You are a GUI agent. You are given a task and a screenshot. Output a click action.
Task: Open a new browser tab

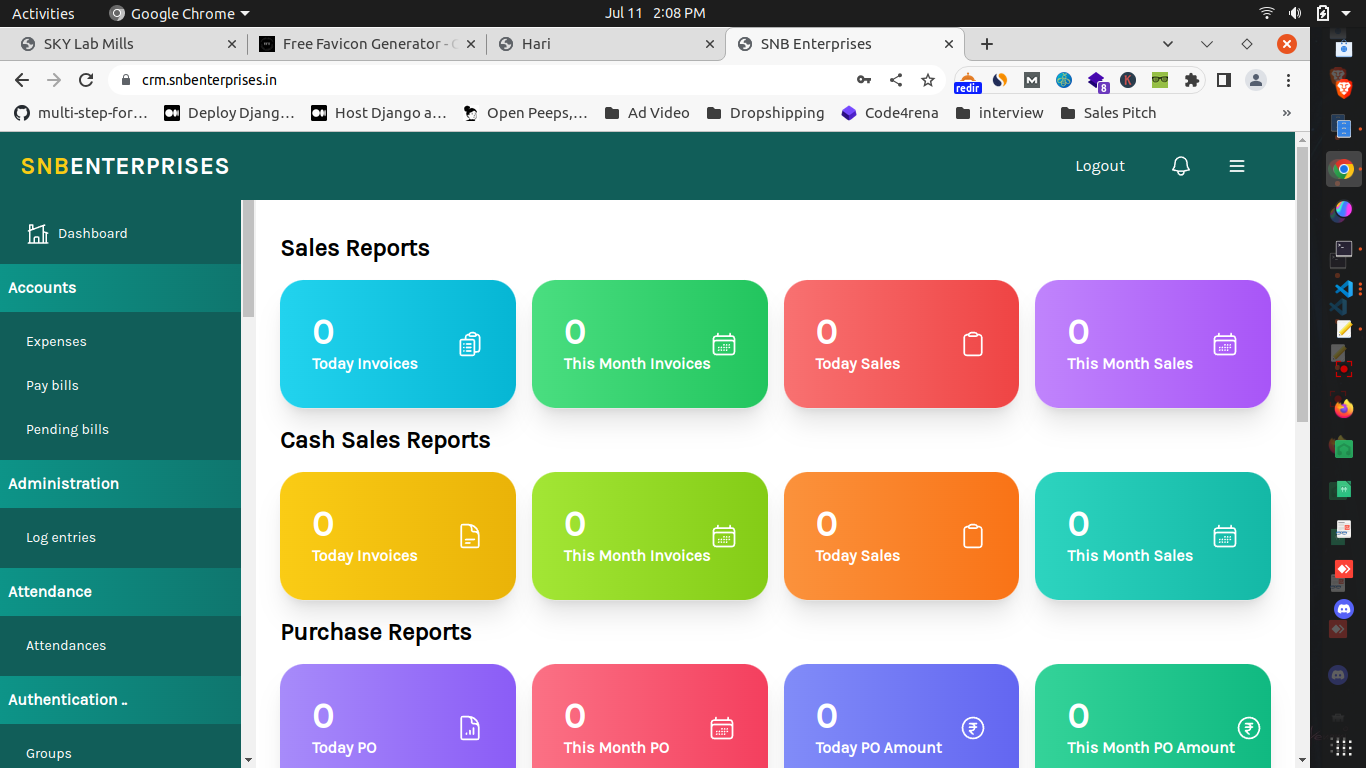coord(987,44)
